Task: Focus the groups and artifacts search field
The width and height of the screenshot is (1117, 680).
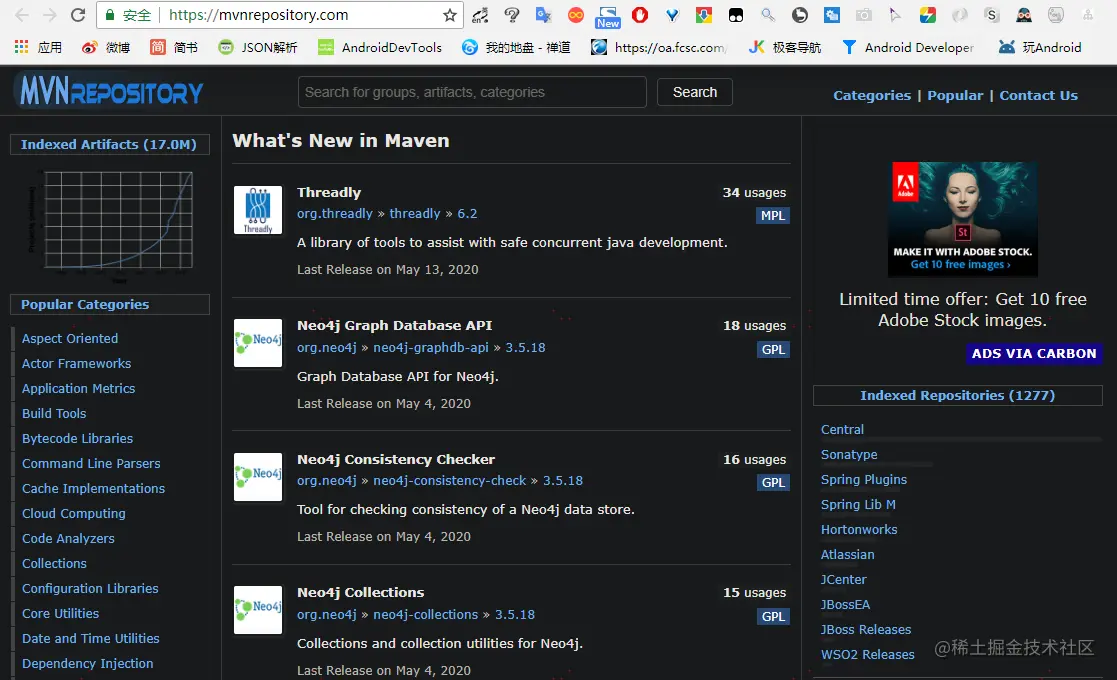Action: click(x=472, y=92)
